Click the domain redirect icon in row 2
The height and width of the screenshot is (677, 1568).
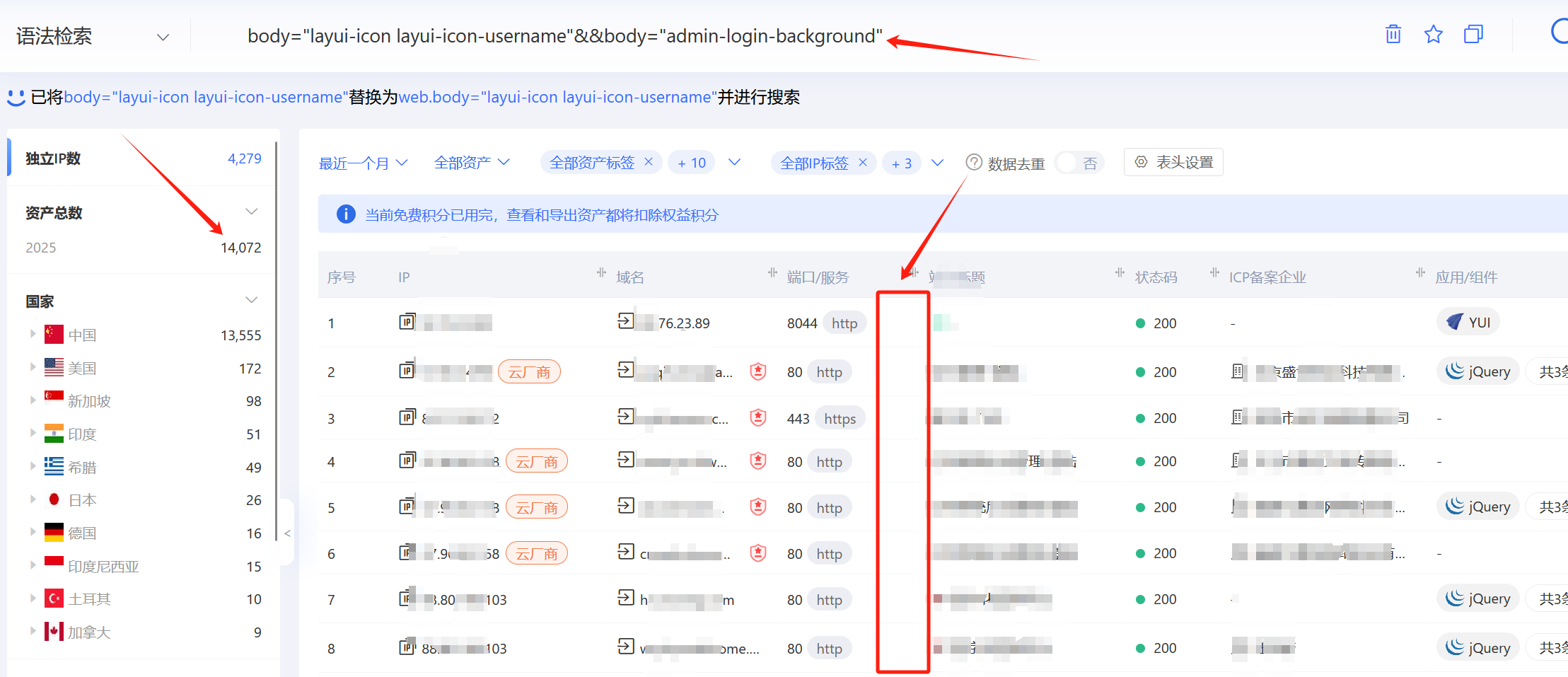click(625, 370)
